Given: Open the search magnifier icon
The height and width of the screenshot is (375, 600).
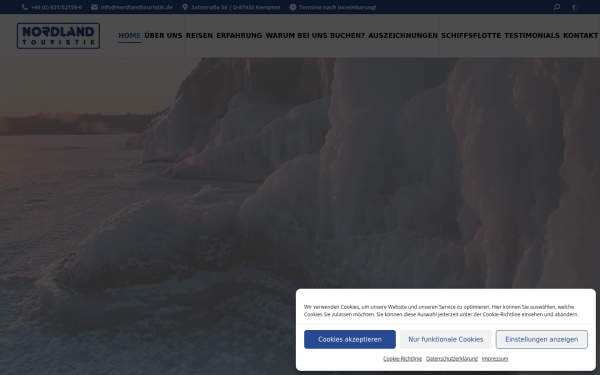Looking at the screenshot, I should coord(557,7).
